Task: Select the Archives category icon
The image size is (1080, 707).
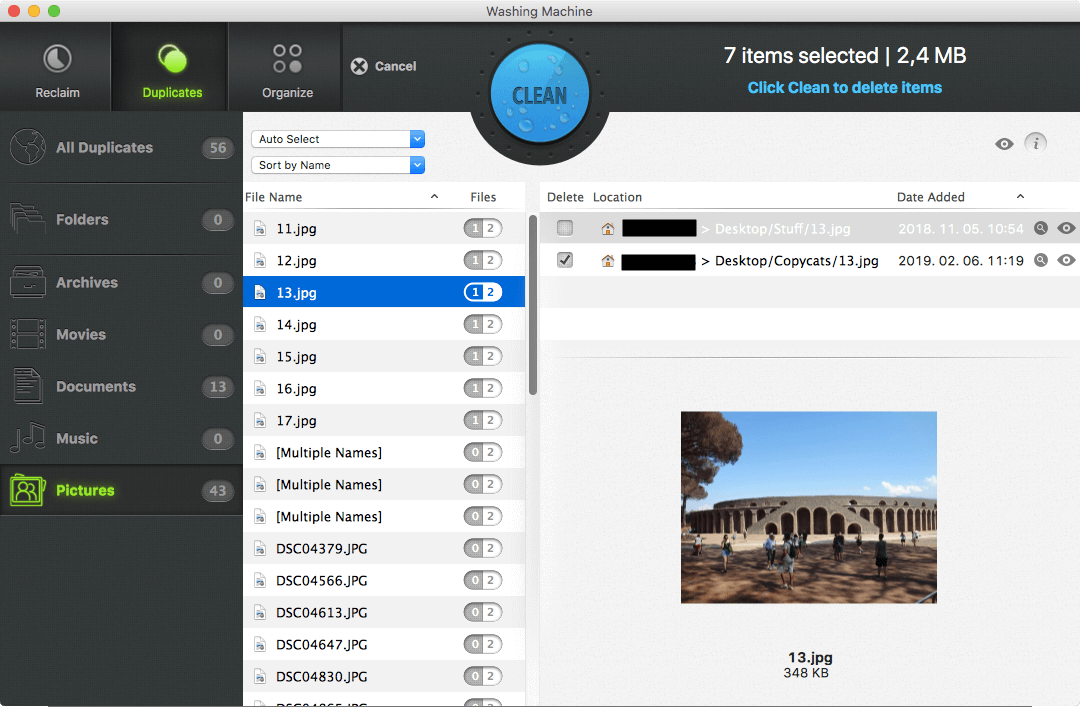Action: tap(27, 283)
